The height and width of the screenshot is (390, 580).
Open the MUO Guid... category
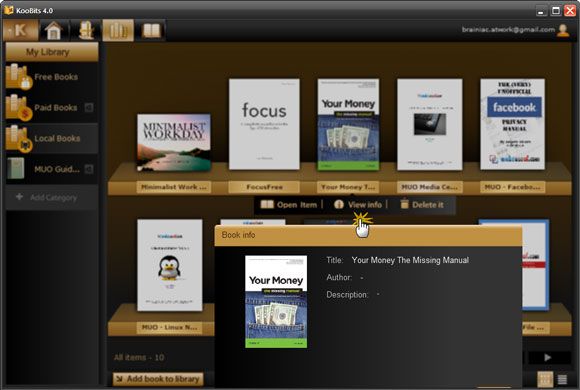click(52, 169)
